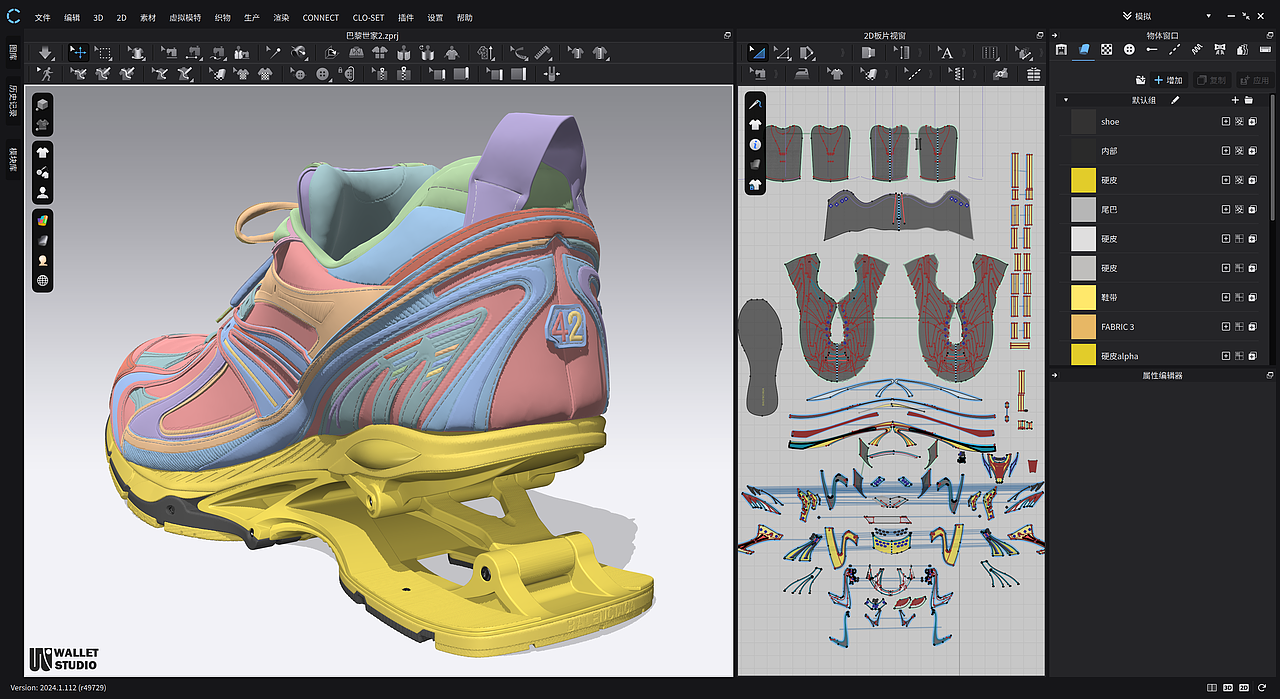This screenshot has height=699, width=1280.
Task: Open the 素材 menu
Action: coord(148,18)
